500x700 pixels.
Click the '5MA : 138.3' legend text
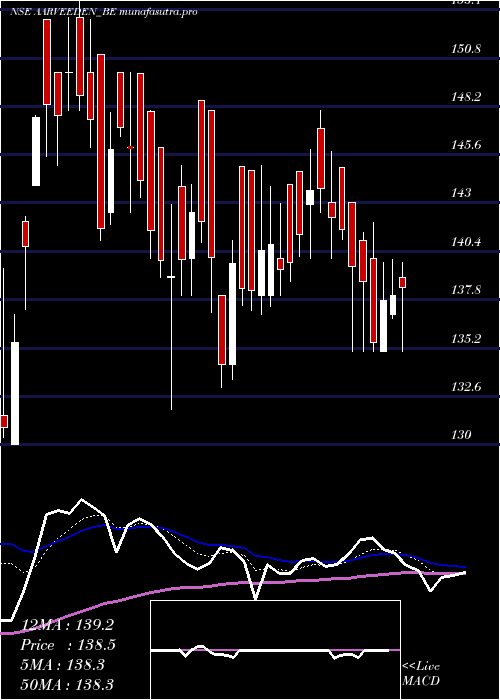click(x=62, y=665)
